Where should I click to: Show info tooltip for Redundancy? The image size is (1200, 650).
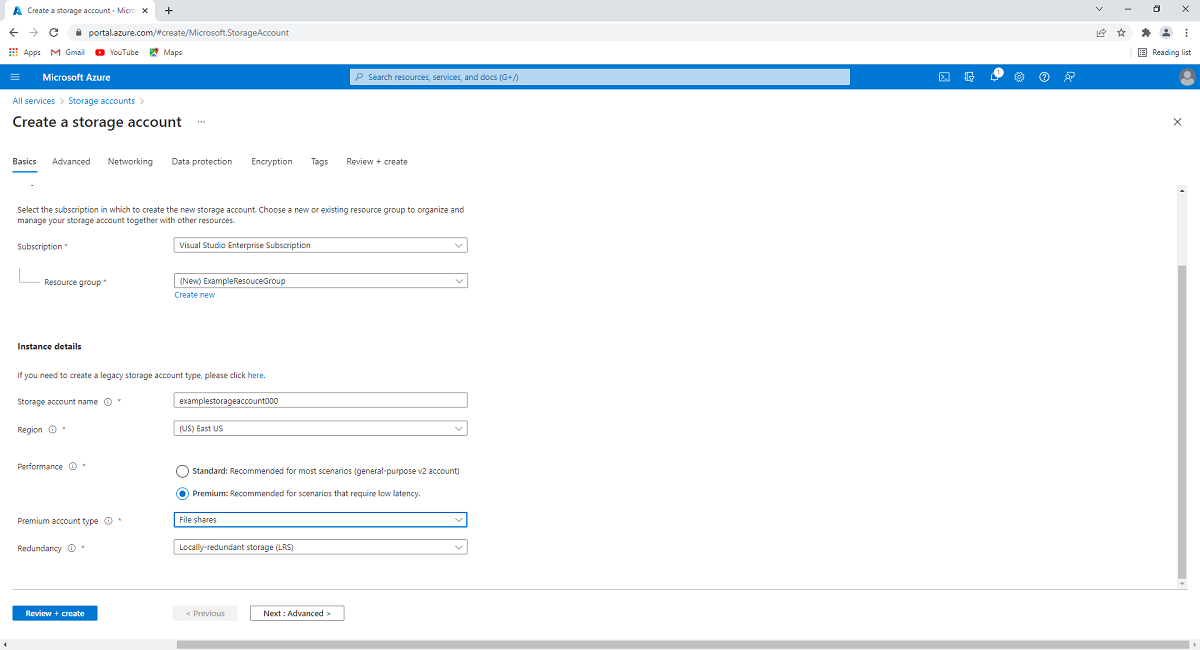[x=71, y=548]
